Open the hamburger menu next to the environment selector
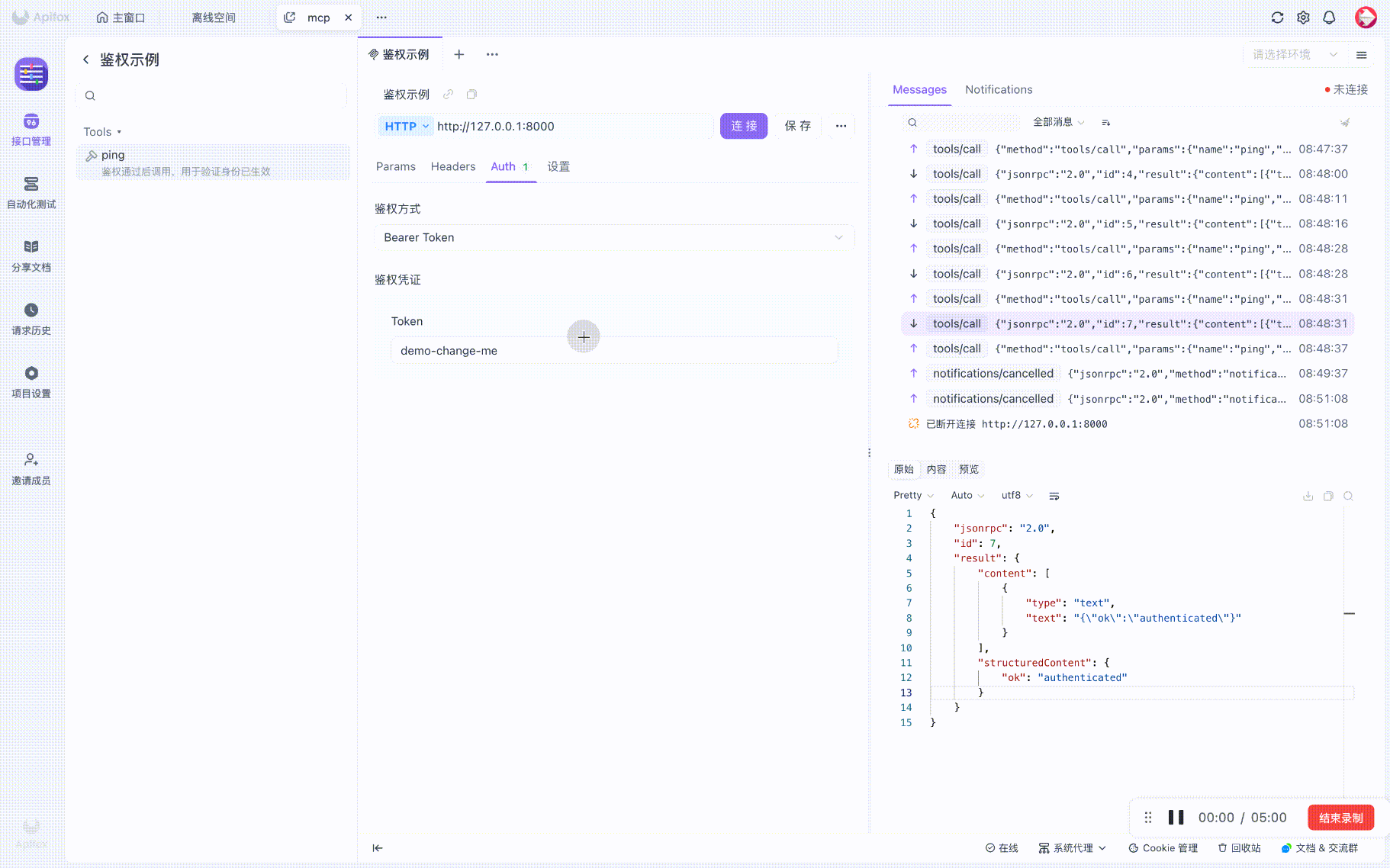The image size is (1390, 868). coord(1361,55)
